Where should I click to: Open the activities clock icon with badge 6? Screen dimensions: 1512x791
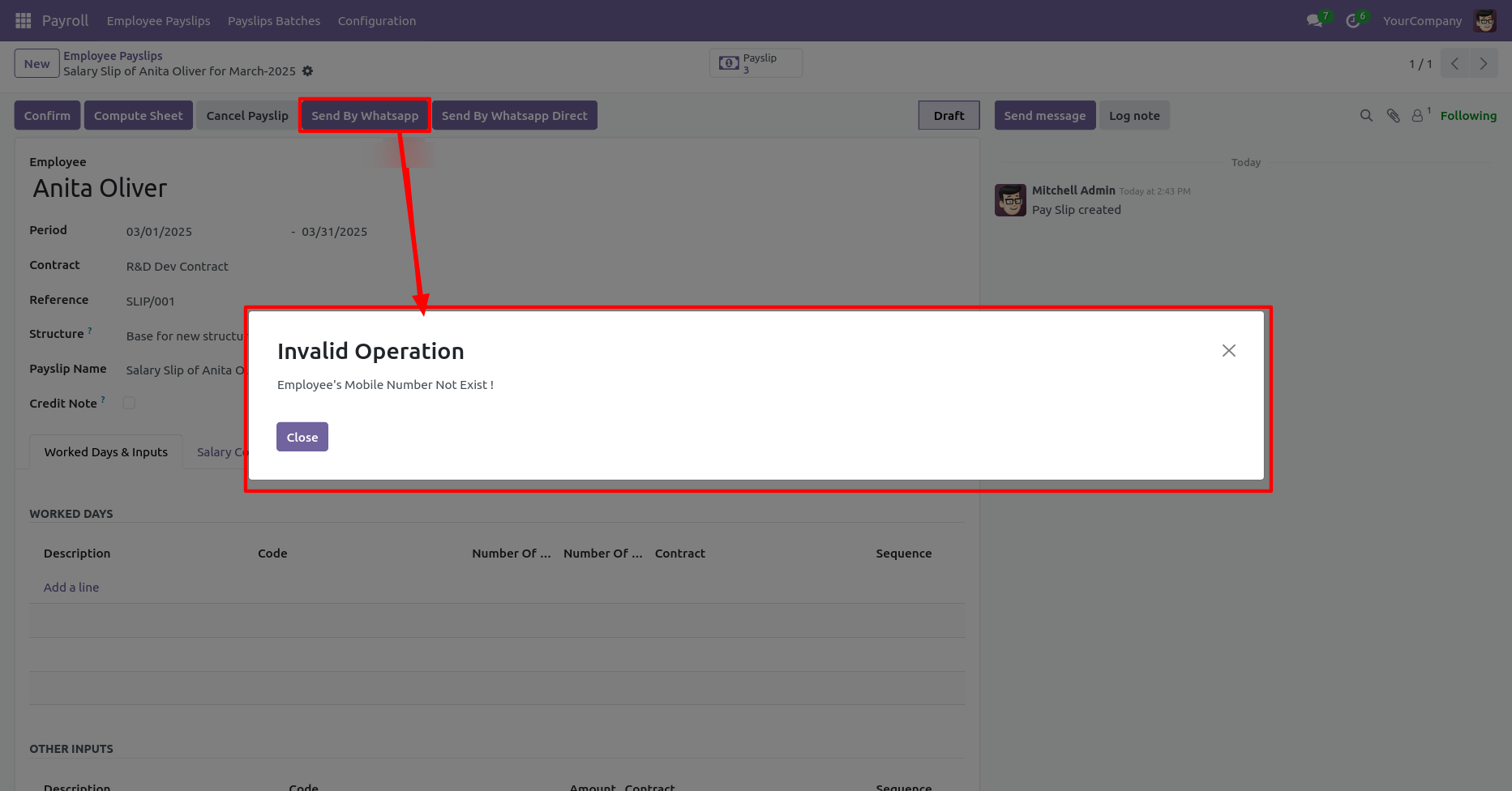point(1353,20)
